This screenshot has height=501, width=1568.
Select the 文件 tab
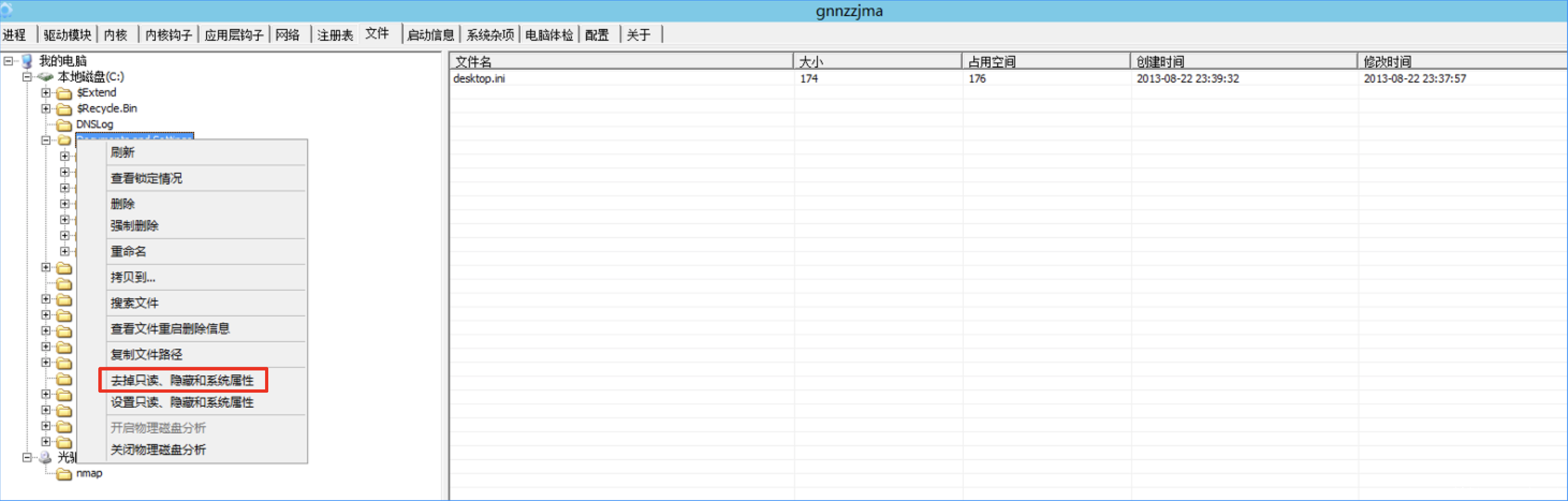377,33
